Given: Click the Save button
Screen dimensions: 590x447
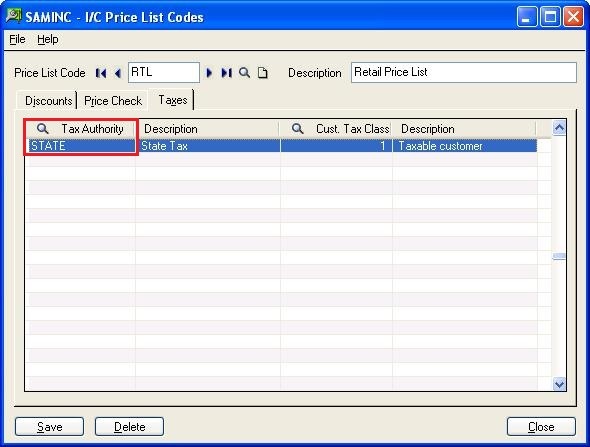Looking at the screenshot, I should 49,427.
